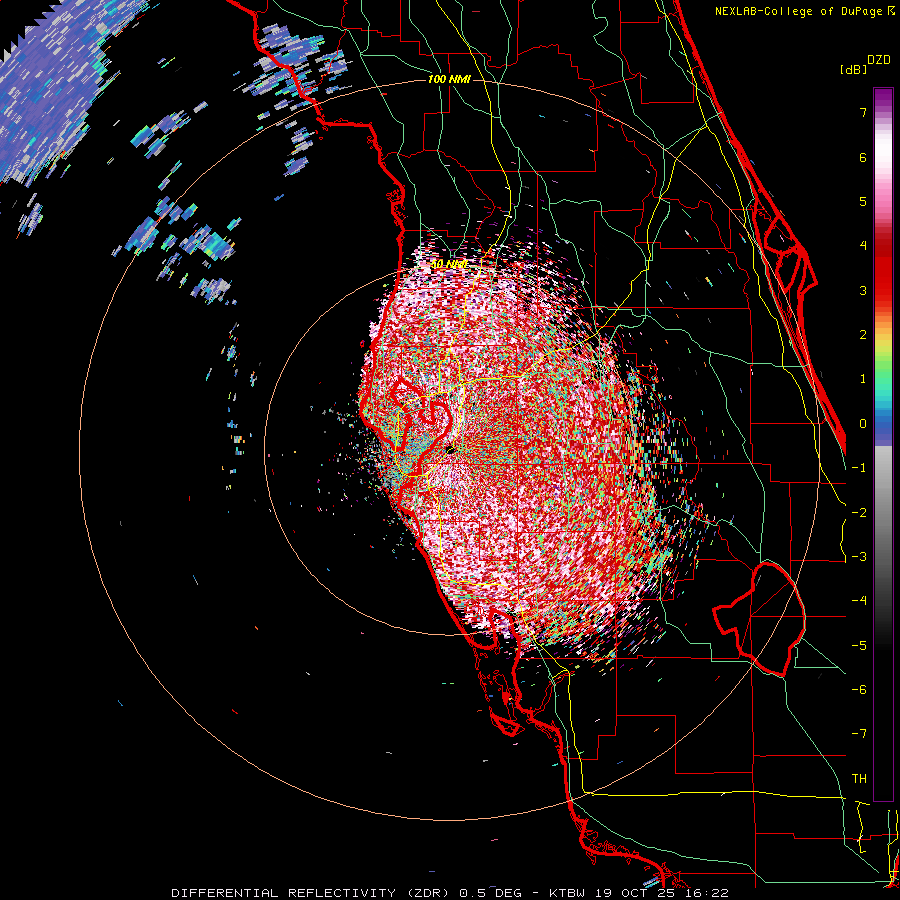Click the -3 dB scale value

point(859,557)
